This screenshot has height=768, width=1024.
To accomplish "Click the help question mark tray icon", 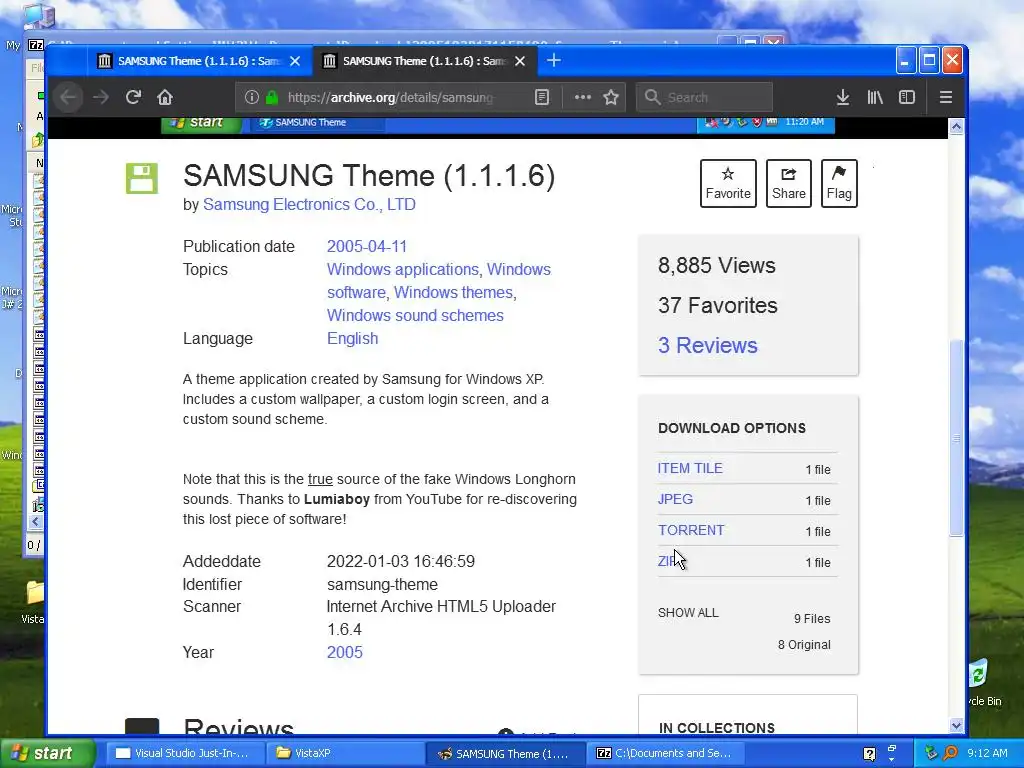I will [x=869, y=754].
